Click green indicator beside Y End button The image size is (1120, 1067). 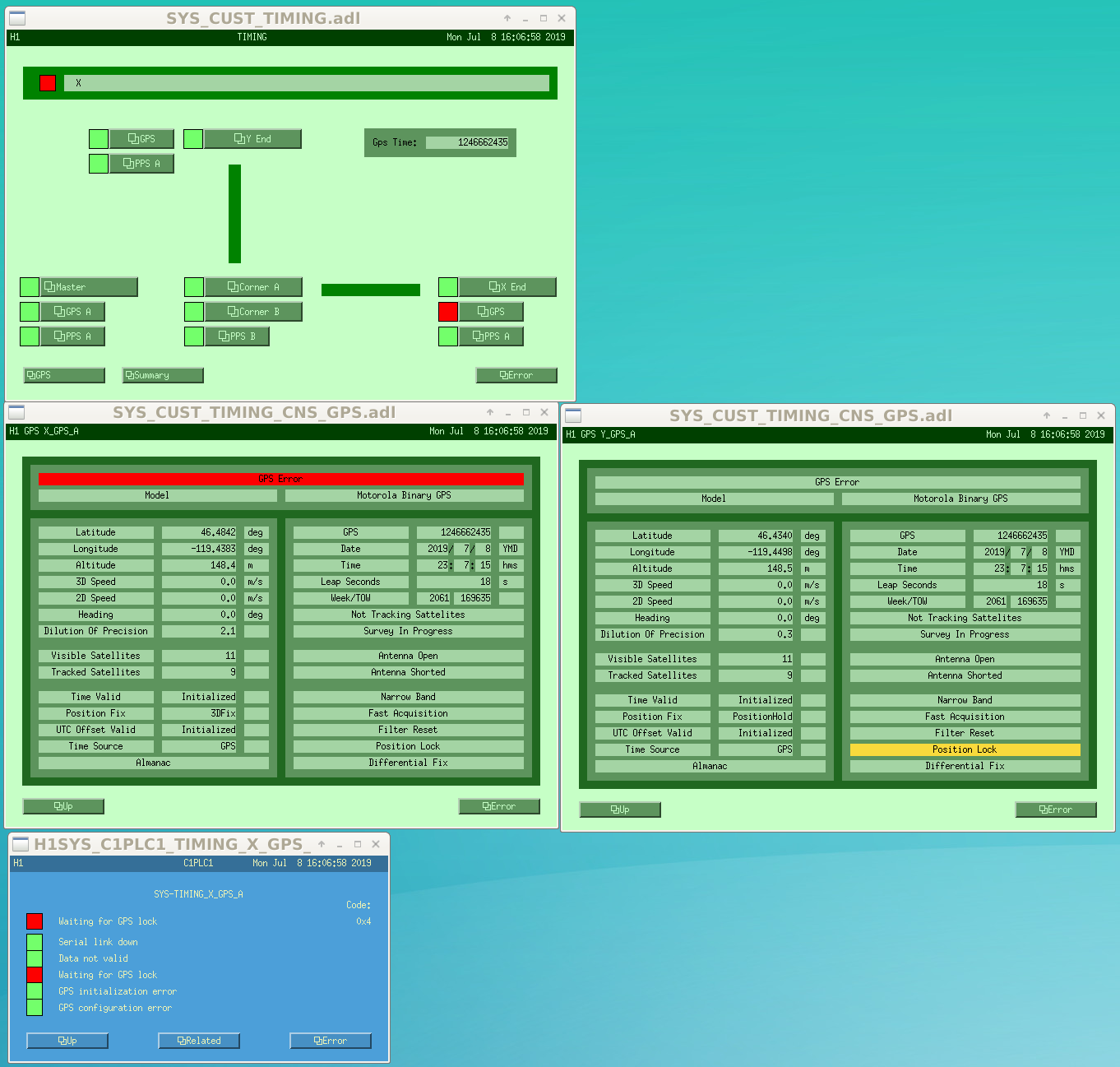[193, 139]
